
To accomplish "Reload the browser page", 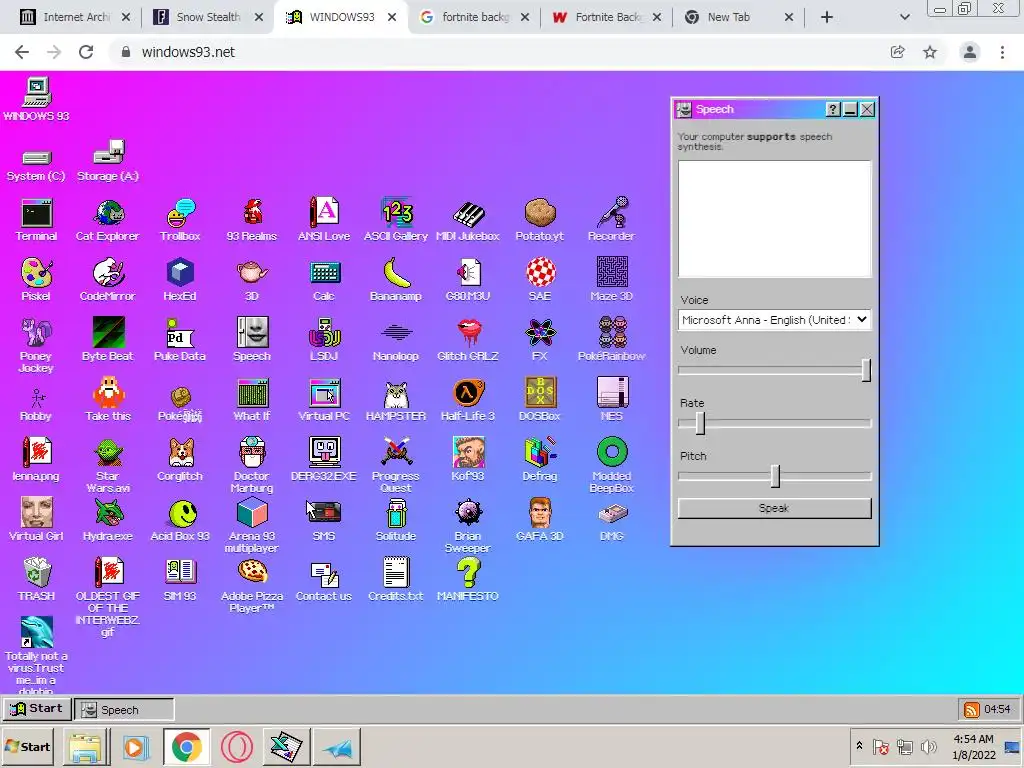I will (86, 52).
